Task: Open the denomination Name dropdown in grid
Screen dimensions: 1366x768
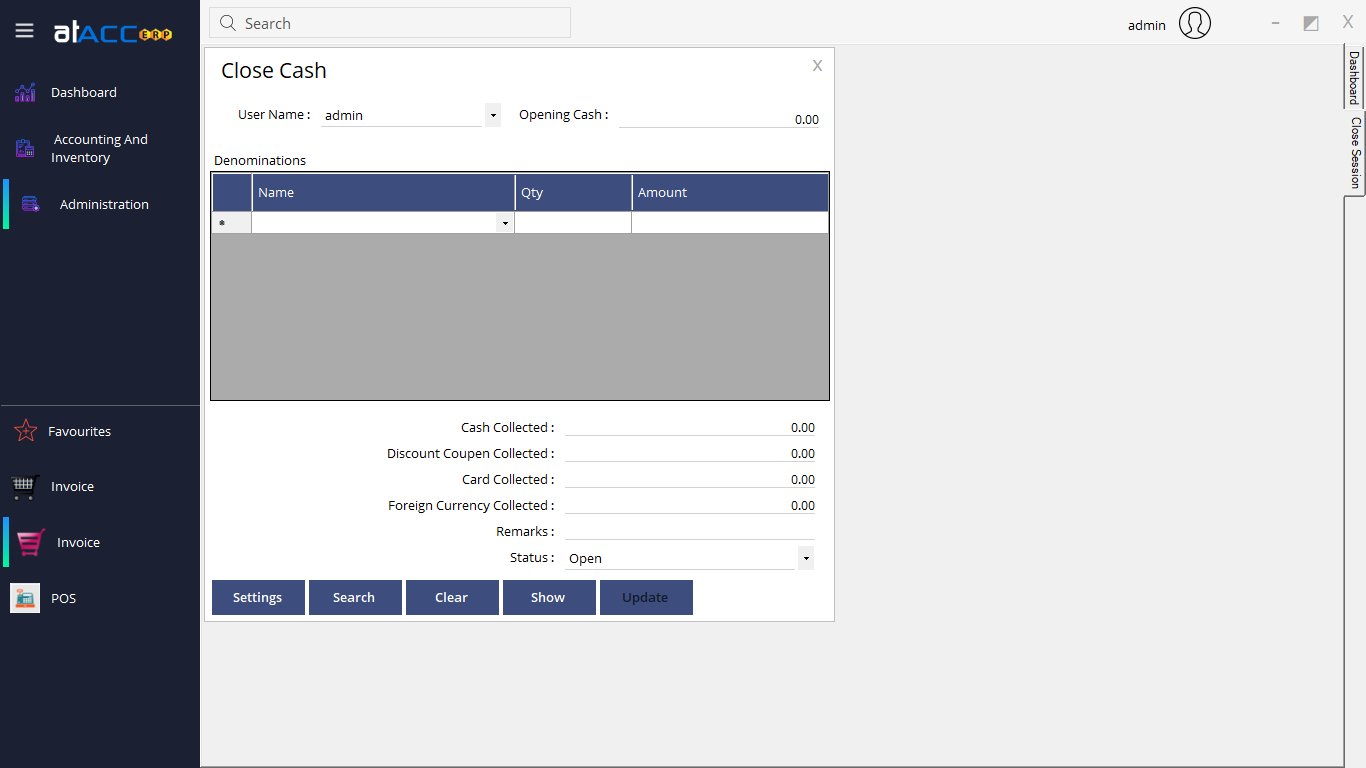Action: [x=505, y=222]
